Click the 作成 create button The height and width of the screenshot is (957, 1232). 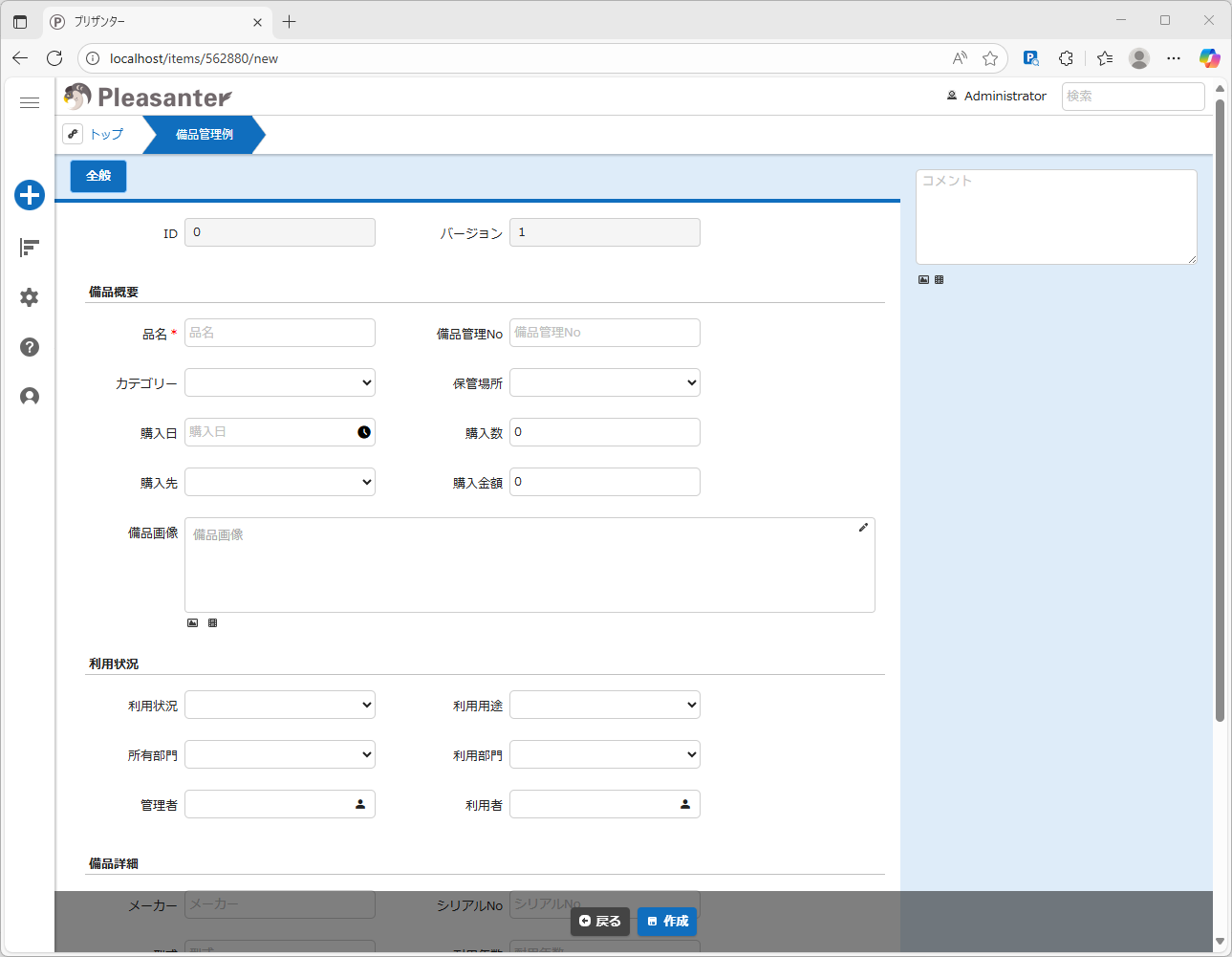coord(667,922)
